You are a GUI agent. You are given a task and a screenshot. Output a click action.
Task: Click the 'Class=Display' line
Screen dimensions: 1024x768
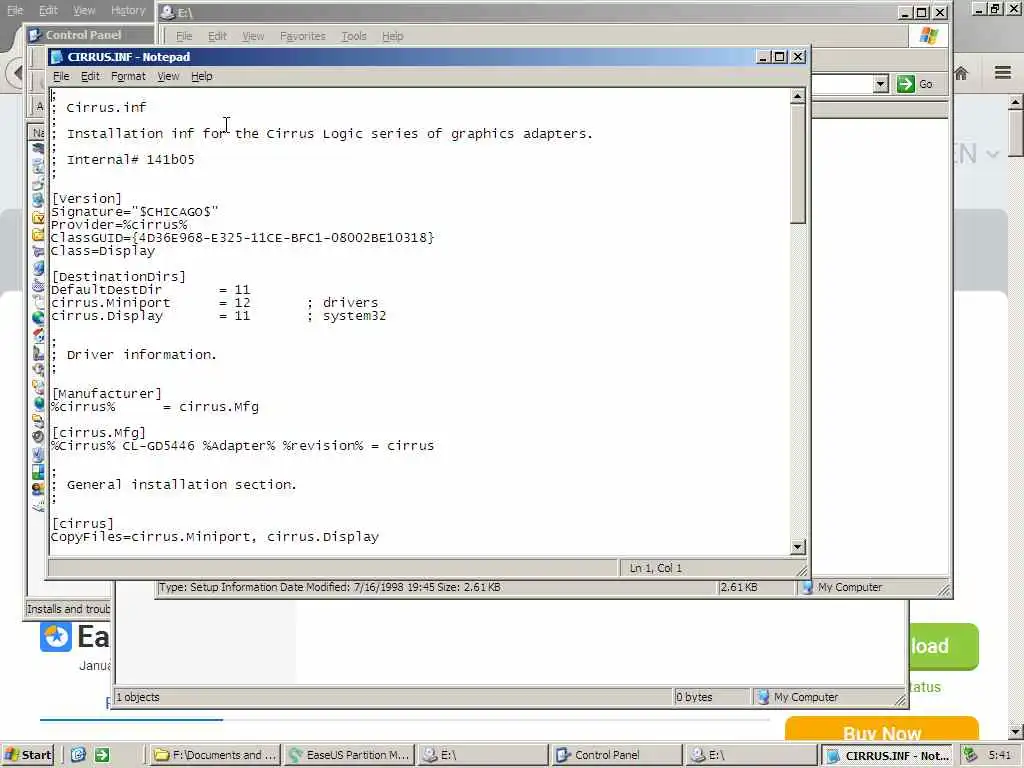coord(103,251)
